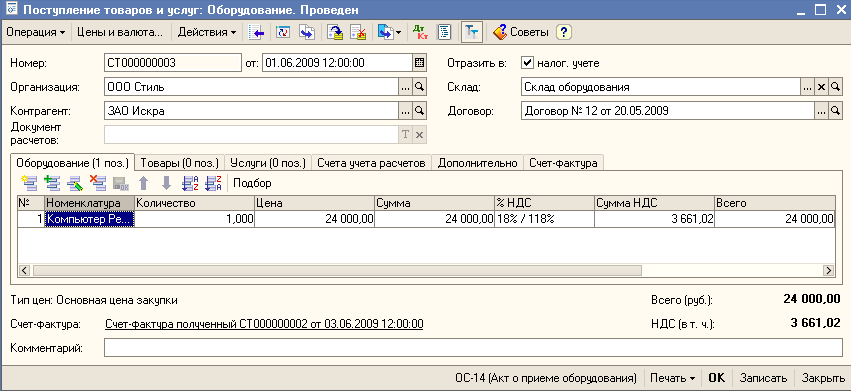Click the find-in-list blue arrow toolbar icon
Image resolution: width=851 pixels, height=391 pixels.
click(x=257, y=32)
